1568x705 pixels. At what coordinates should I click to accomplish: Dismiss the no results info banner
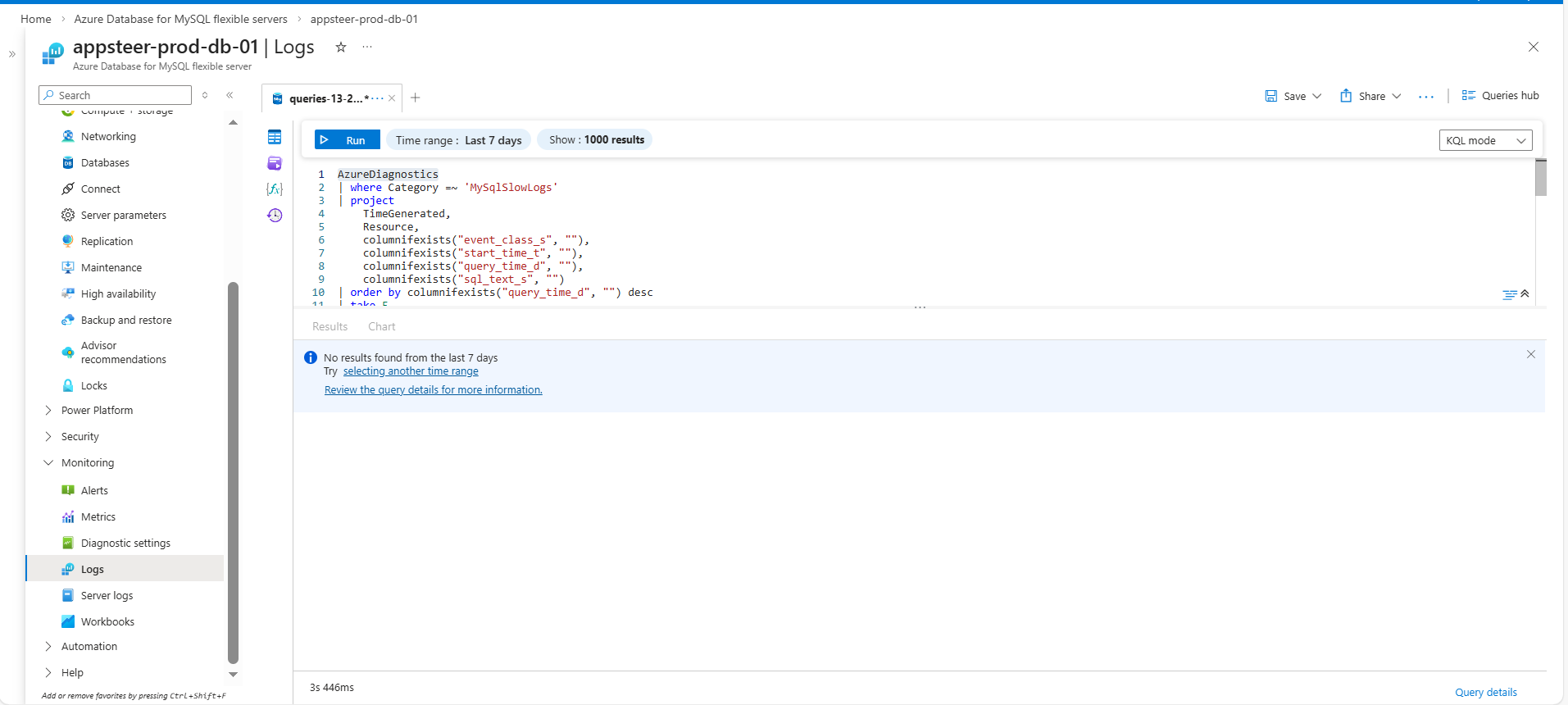[1530, 354]
